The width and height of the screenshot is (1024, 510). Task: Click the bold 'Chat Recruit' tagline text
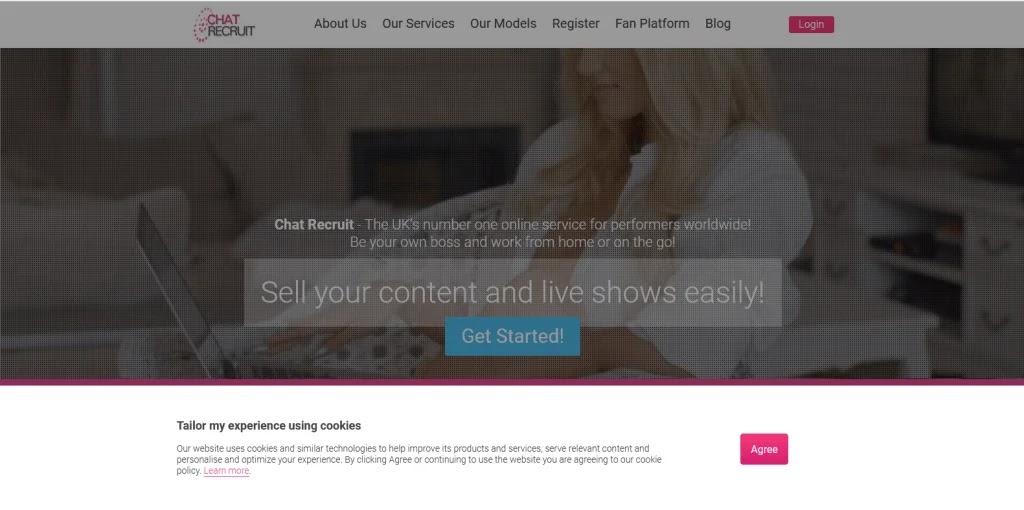313,225
